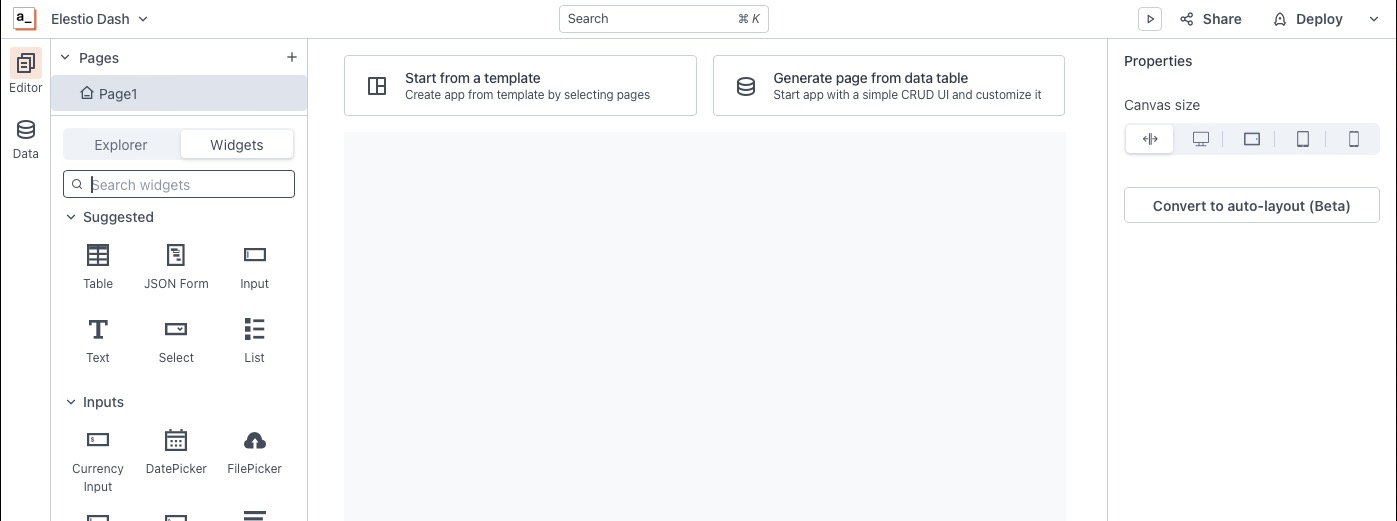
Task: Open the Data section in sidebar
Action: tap(26, 139)
